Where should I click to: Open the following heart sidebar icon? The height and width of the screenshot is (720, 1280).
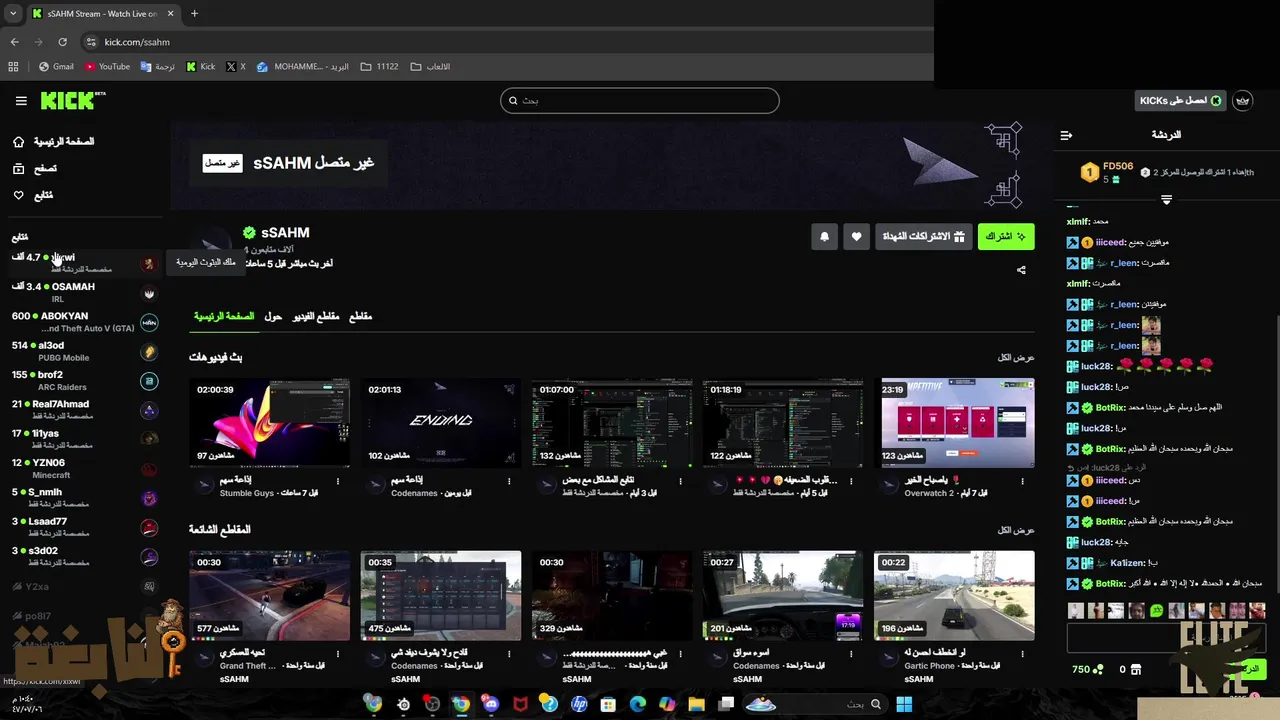[18, 195]
